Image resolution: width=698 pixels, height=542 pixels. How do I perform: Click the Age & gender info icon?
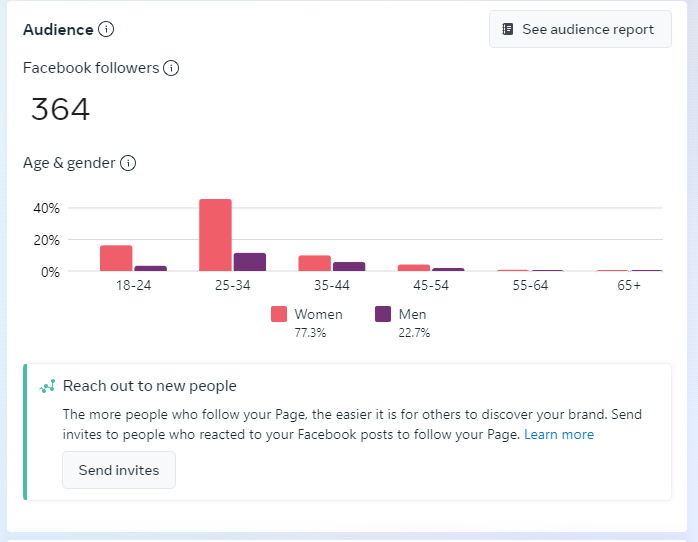[128, 163]
